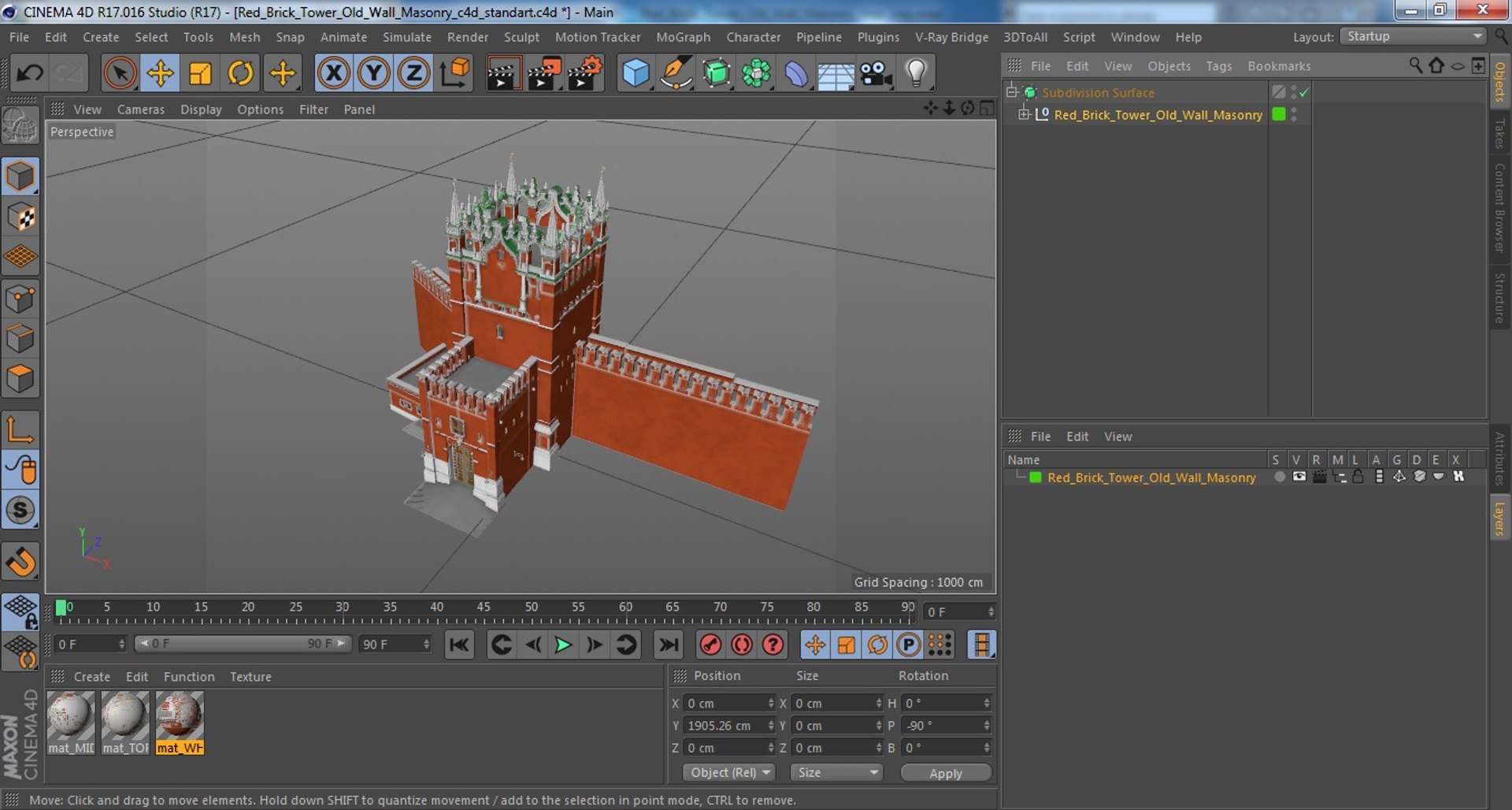Activate the Move tool
This screenshot has width=1512, height=810.
point(160,73)
